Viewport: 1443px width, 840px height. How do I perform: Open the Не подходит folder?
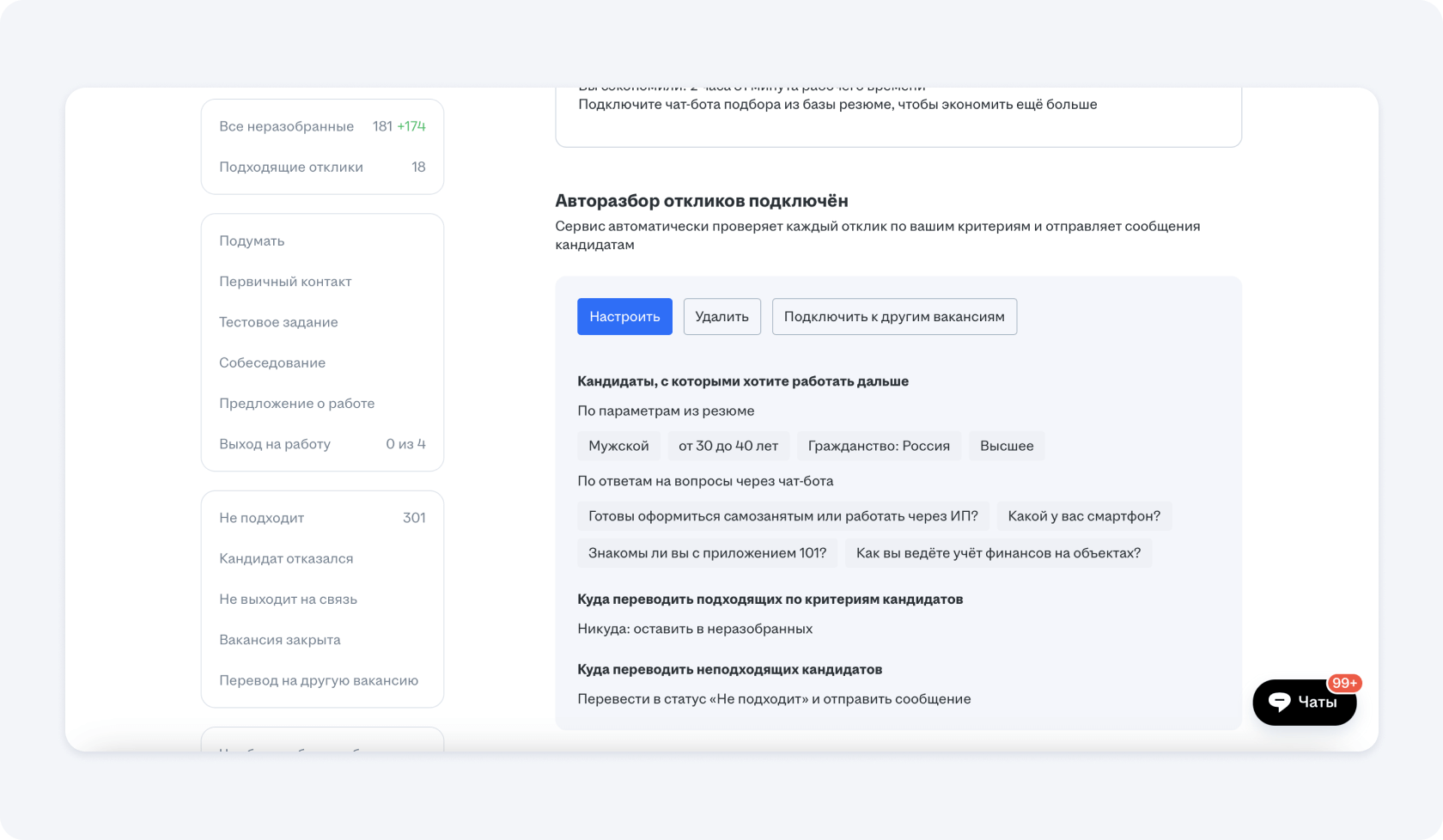(x=262, y=518)
